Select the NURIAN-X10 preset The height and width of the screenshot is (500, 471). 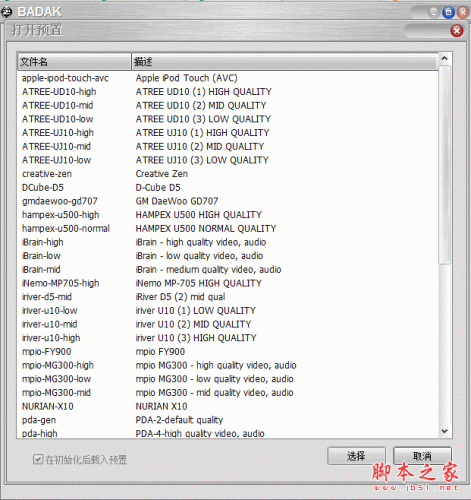point(48,406)
